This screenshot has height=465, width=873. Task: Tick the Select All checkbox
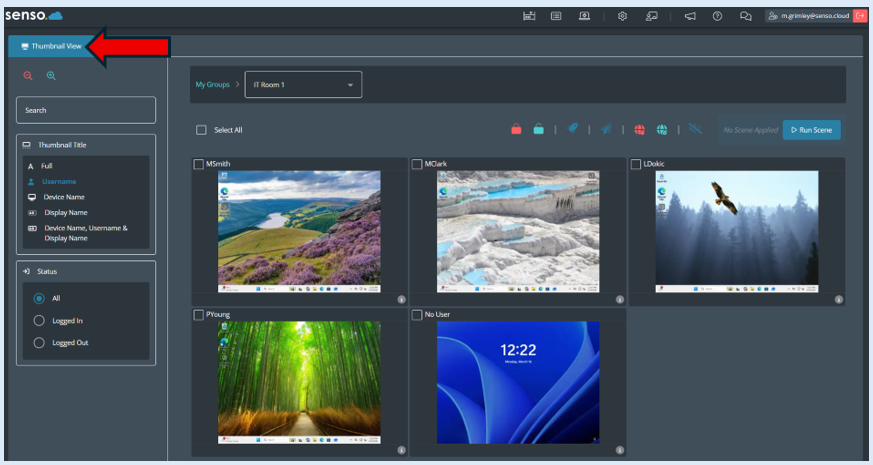tap(201, 130)
